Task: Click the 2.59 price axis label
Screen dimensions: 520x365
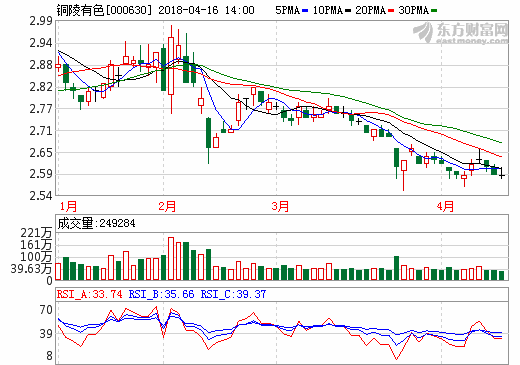Action: (41, 174)
